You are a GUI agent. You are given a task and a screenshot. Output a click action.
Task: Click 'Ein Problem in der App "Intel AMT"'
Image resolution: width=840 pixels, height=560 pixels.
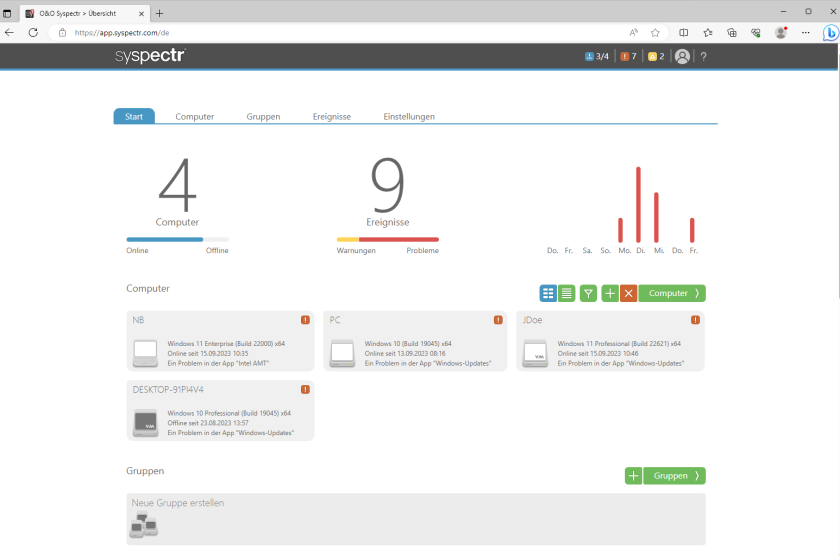(x=218, y=363)
